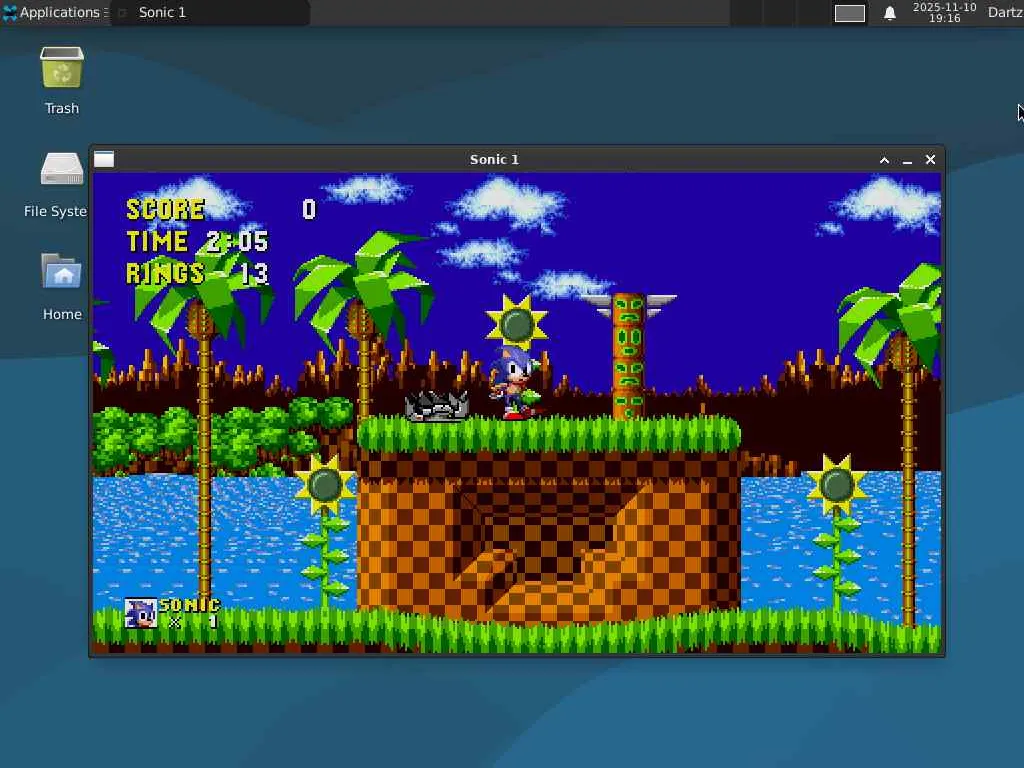Click the date and time clock
Viewport: 1024px width, 768px height.
[x=944, y=12]
